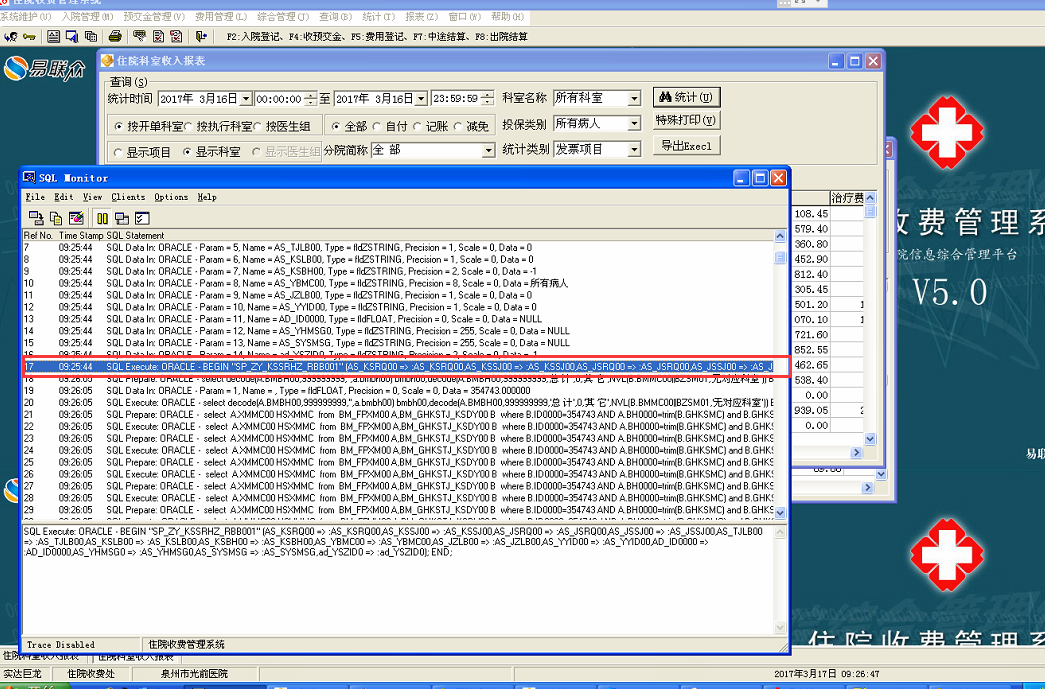Click the 导出Excel button
Image resolution: width=1045 pixels, height=689 pixels.
tap(686, 146)
